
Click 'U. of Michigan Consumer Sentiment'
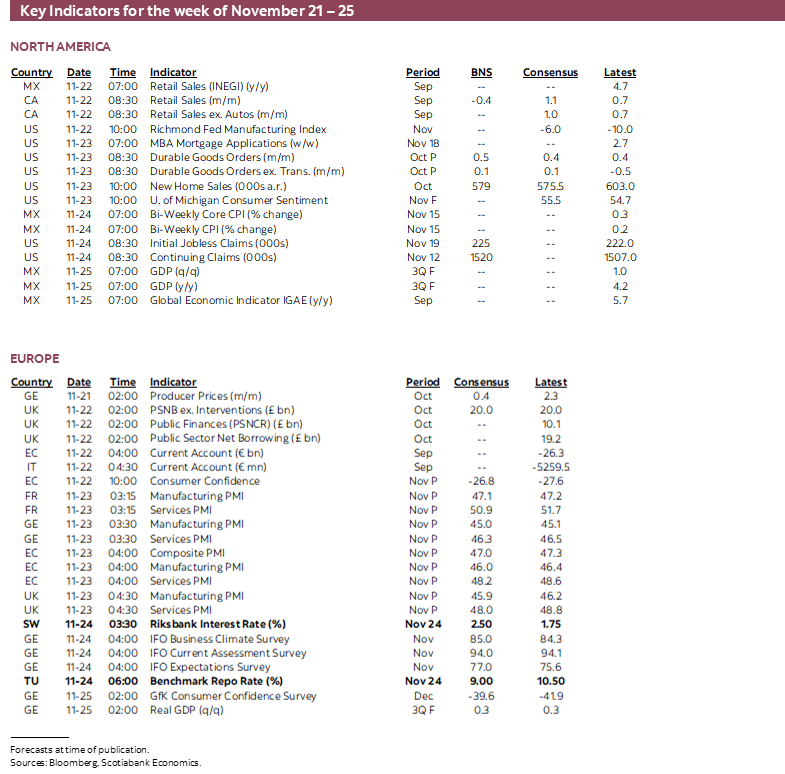[239, 200]
